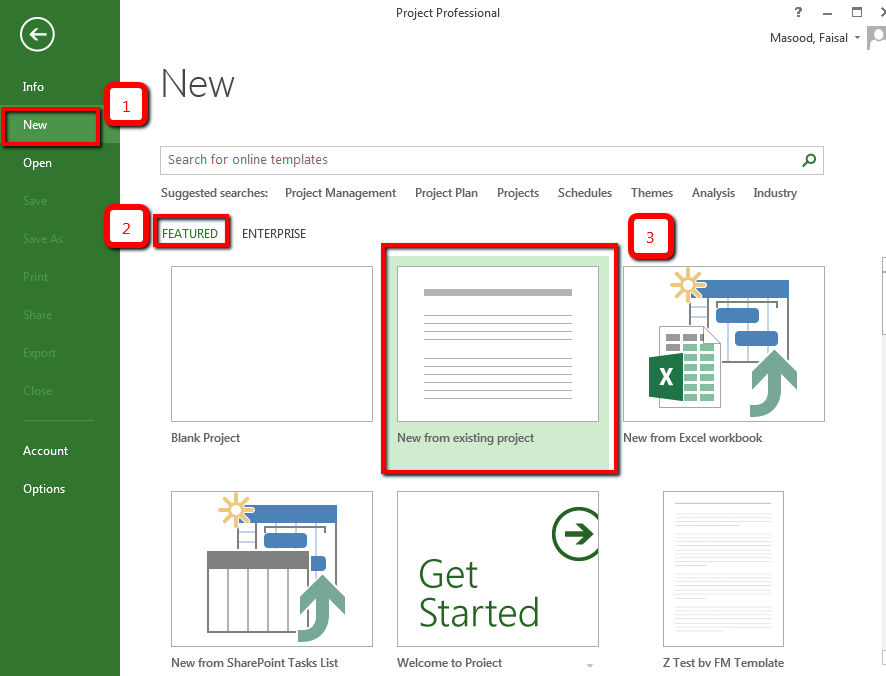
Task: Click the user profile picture icon
Action: point(877,38)
